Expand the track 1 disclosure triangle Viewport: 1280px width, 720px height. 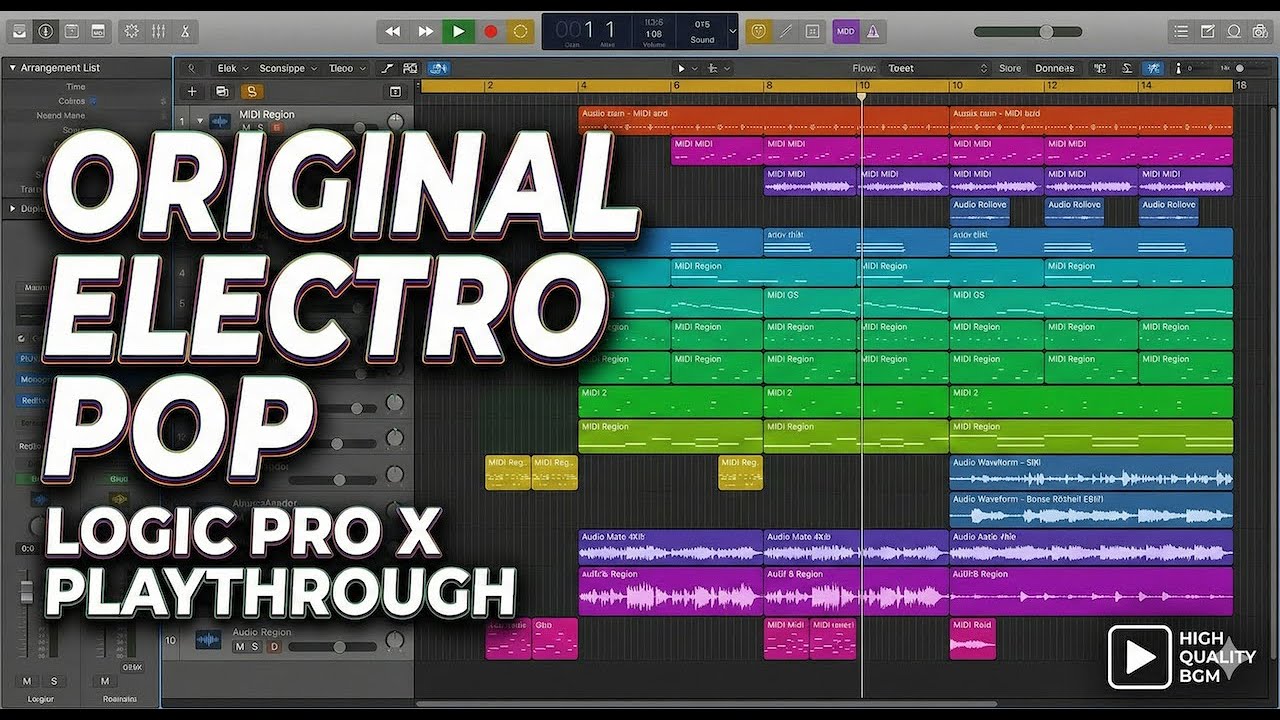(x=199, y=121)
